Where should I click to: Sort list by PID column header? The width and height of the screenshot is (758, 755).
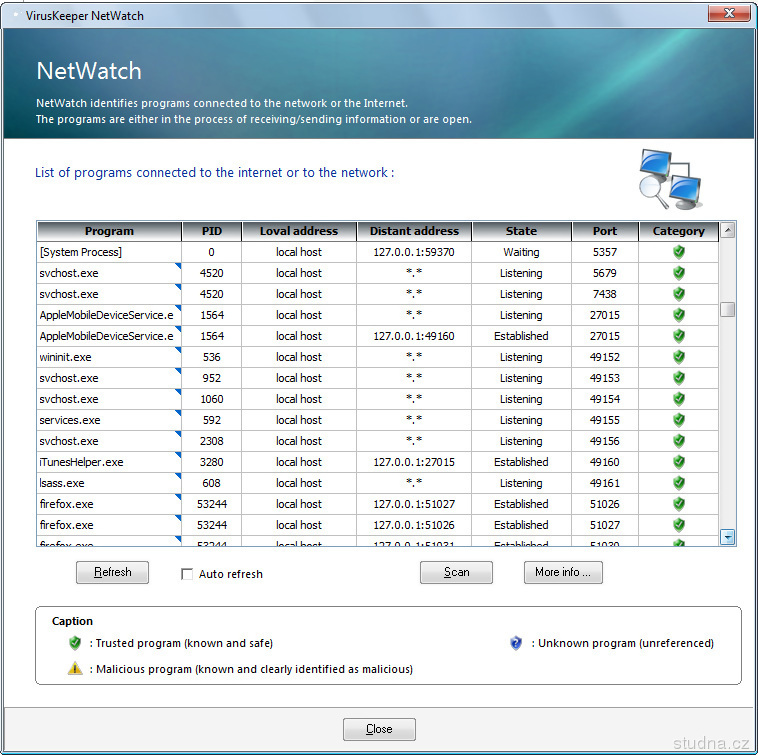211,231
